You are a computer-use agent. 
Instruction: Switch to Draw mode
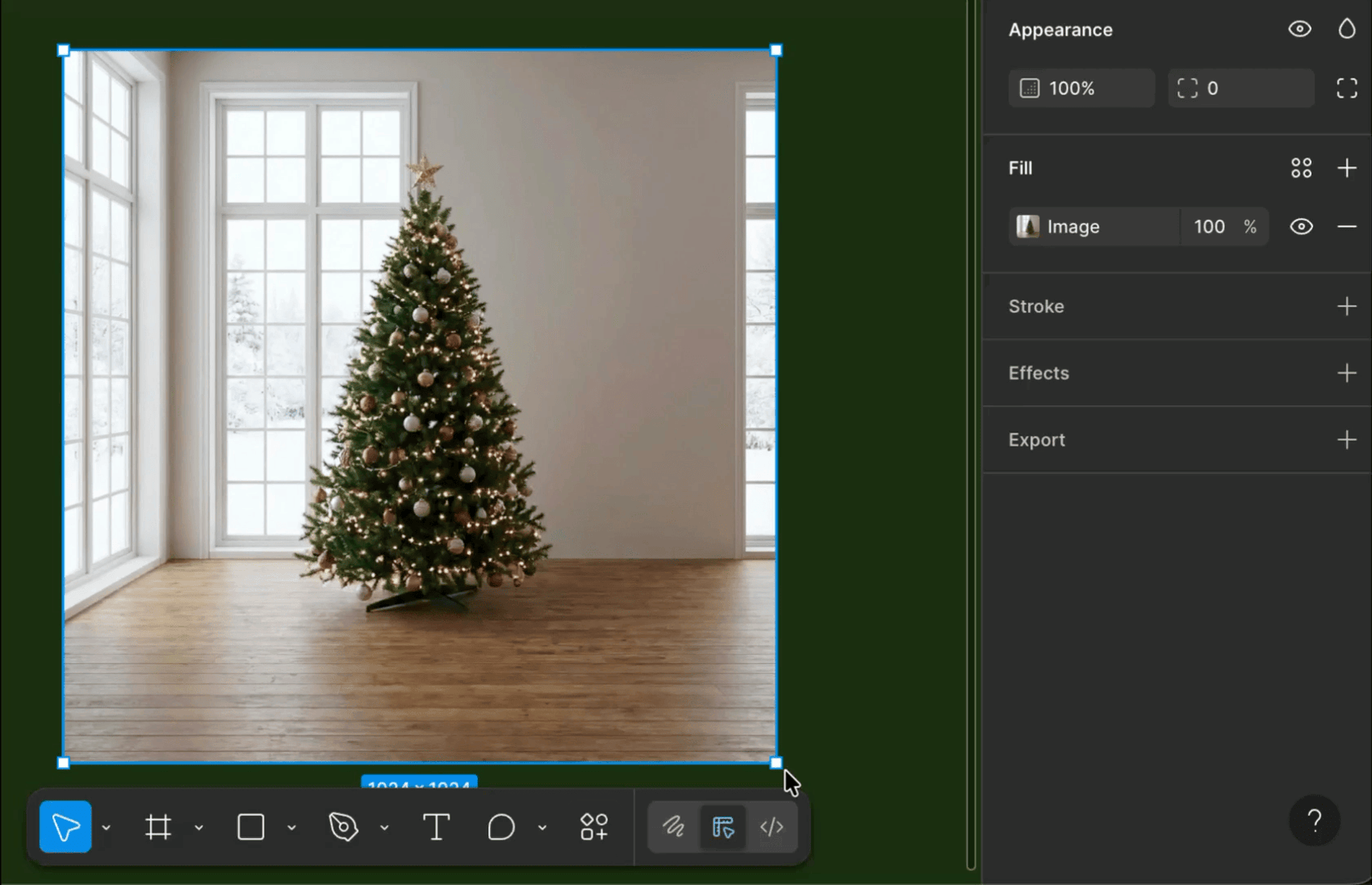point(674,827)
